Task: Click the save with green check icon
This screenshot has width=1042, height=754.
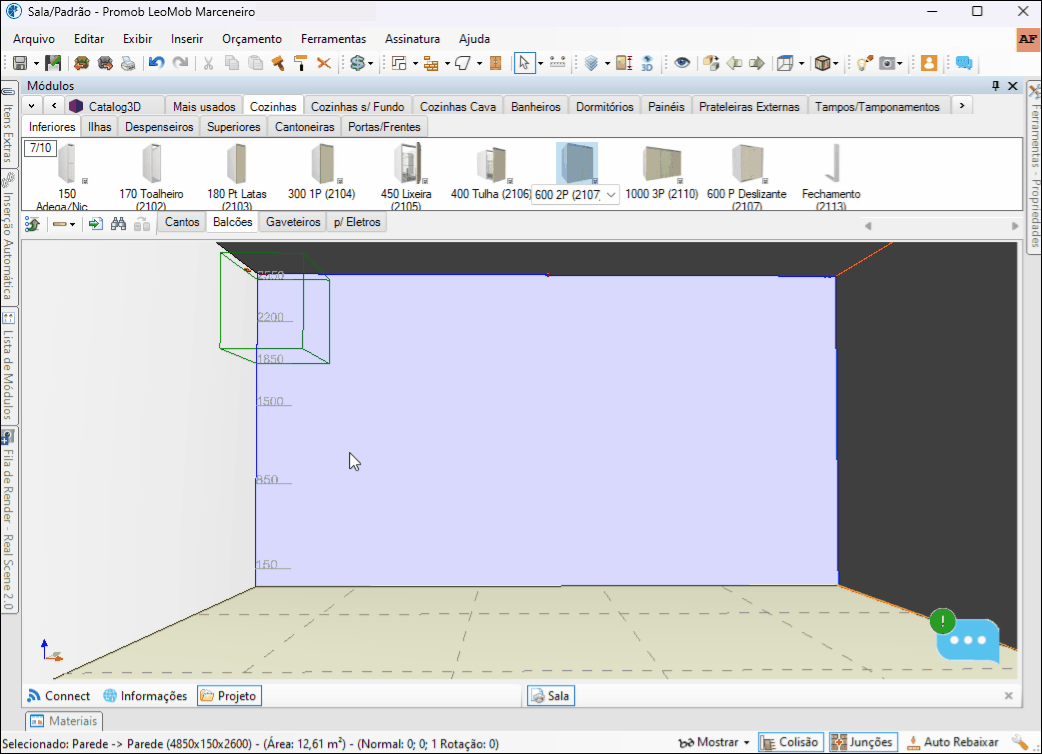Action: coord(53,63)
